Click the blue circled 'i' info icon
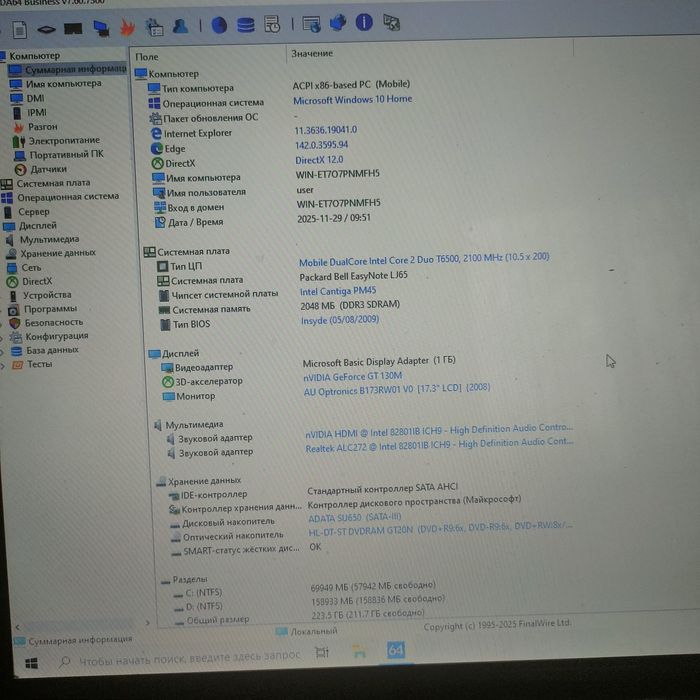The height and width of the screenshot is (700, 700). (364, 22)
